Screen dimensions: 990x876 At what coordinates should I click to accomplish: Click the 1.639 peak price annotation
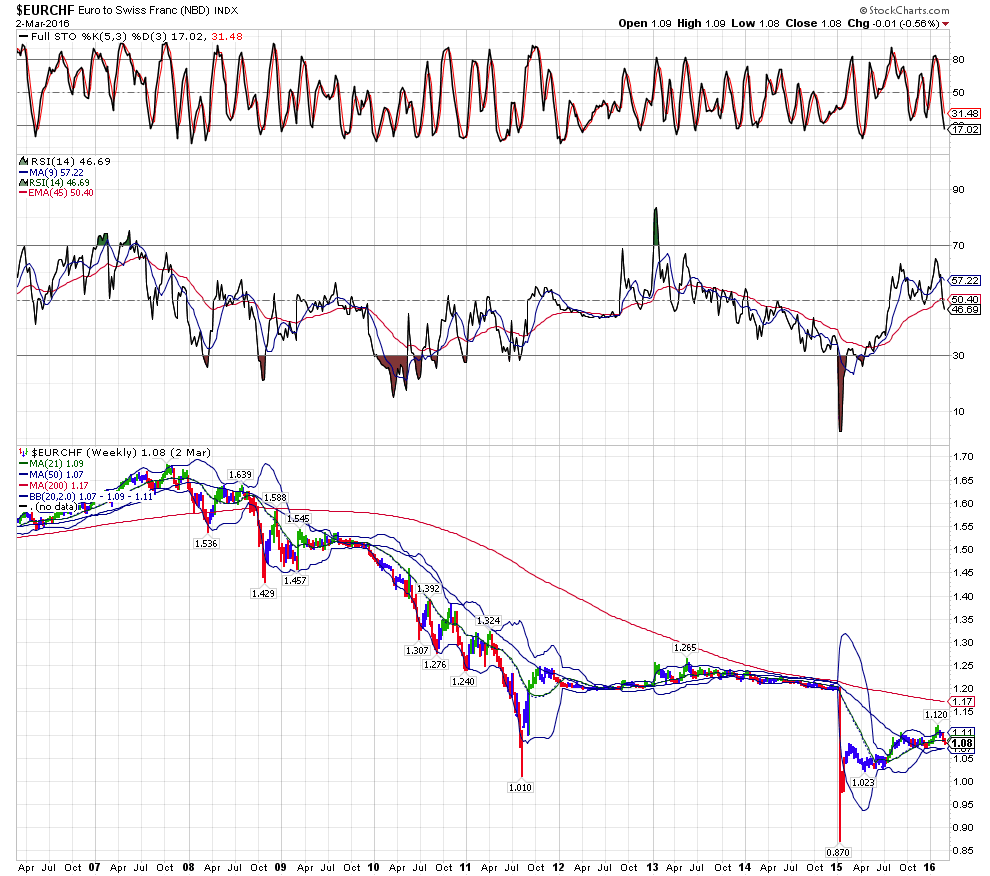[x=240, y=474]
